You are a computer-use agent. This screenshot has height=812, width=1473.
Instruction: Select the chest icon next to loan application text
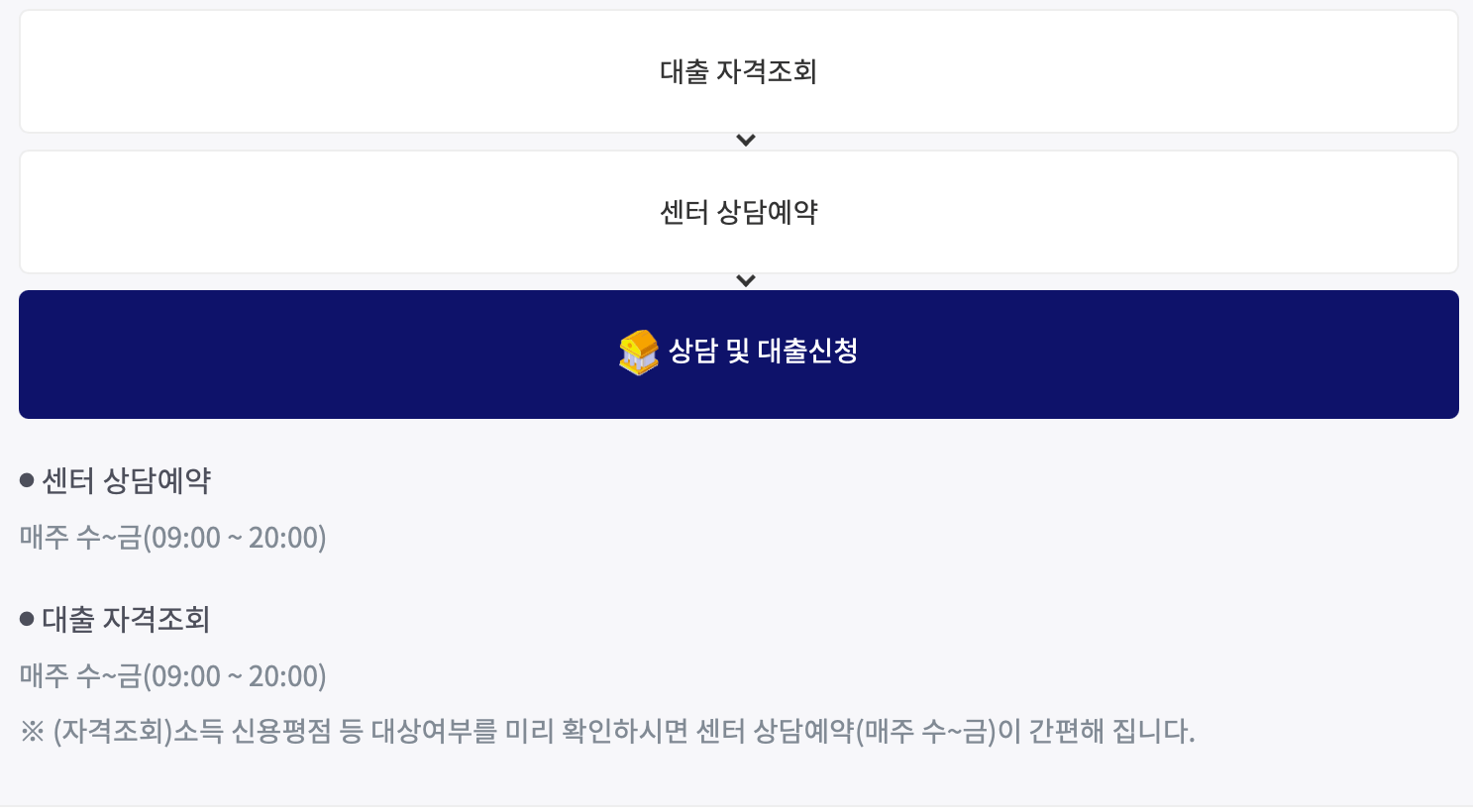(x=639, y=354)
